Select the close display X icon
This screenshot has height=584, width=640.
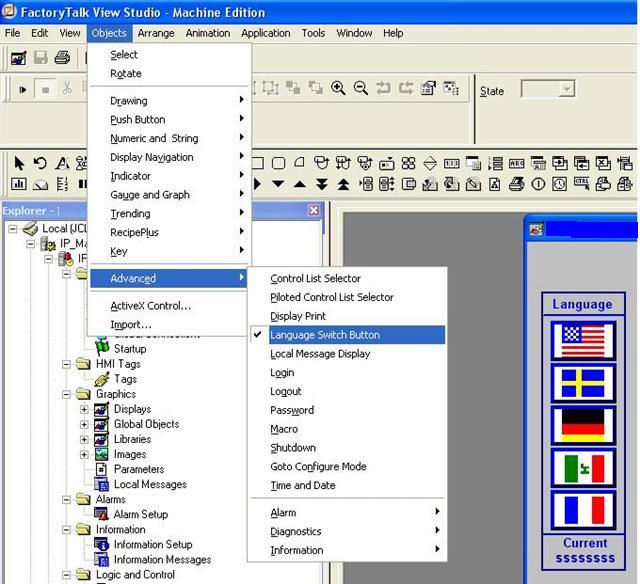603,163
